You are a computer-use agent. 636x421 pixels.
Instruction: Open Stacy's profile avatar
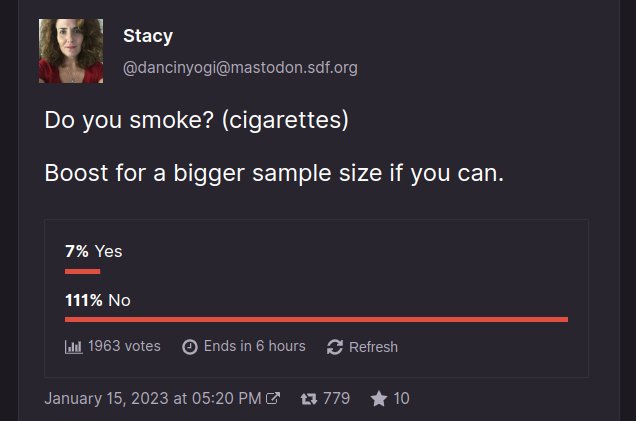(x=71, y=51)
